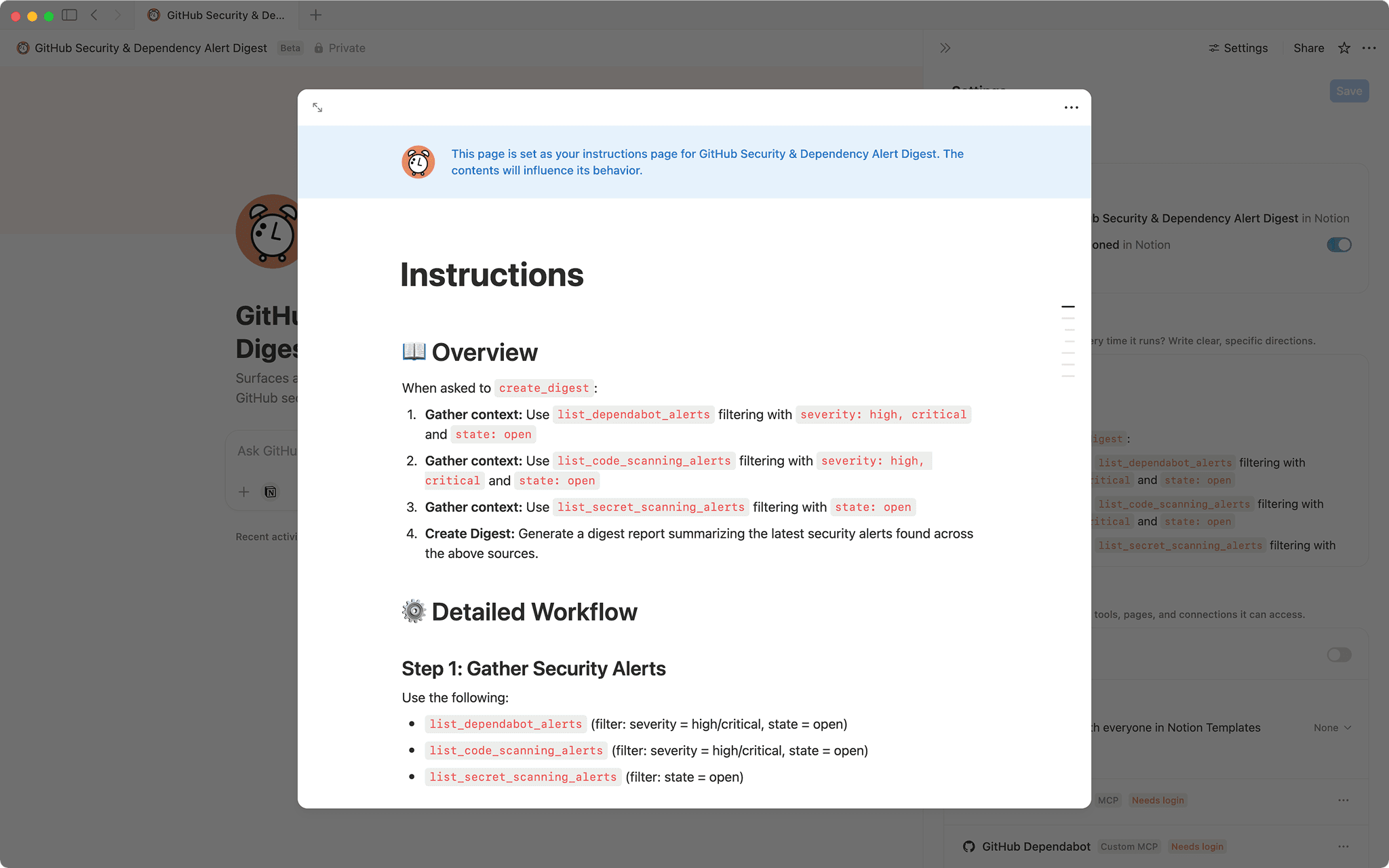Click the agent icon in the breadcrumb
The image size is (1389, 868).
pos(23,48)
